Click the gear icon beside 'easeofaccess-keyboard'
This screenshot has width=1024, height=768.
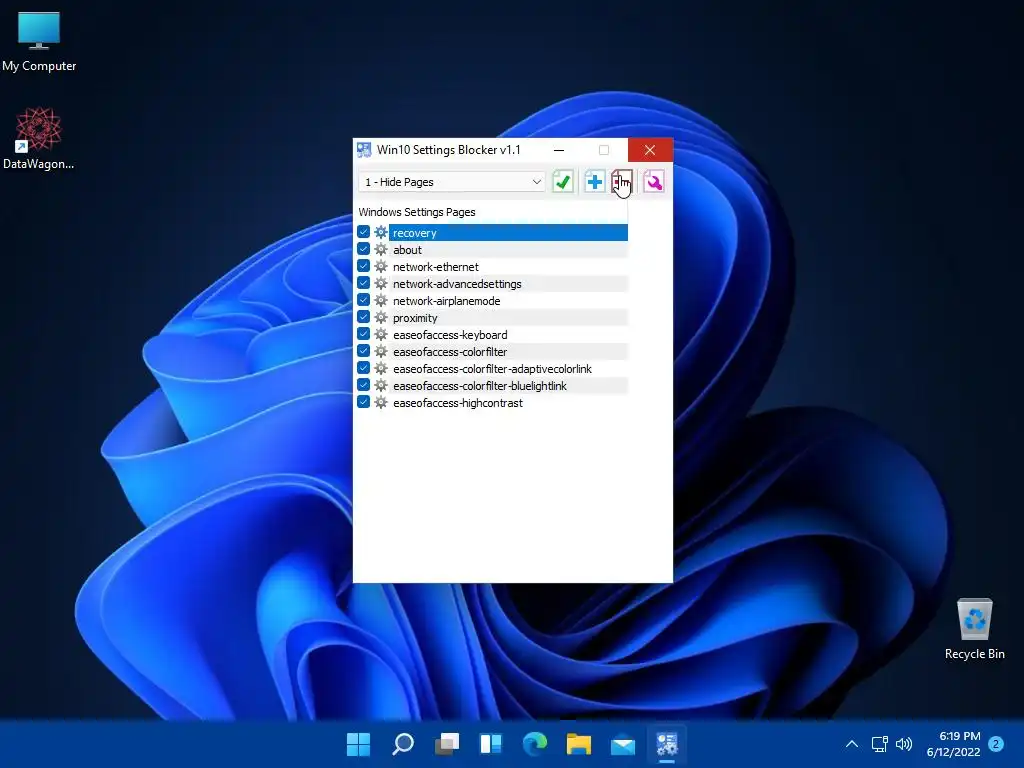[381, 334]
